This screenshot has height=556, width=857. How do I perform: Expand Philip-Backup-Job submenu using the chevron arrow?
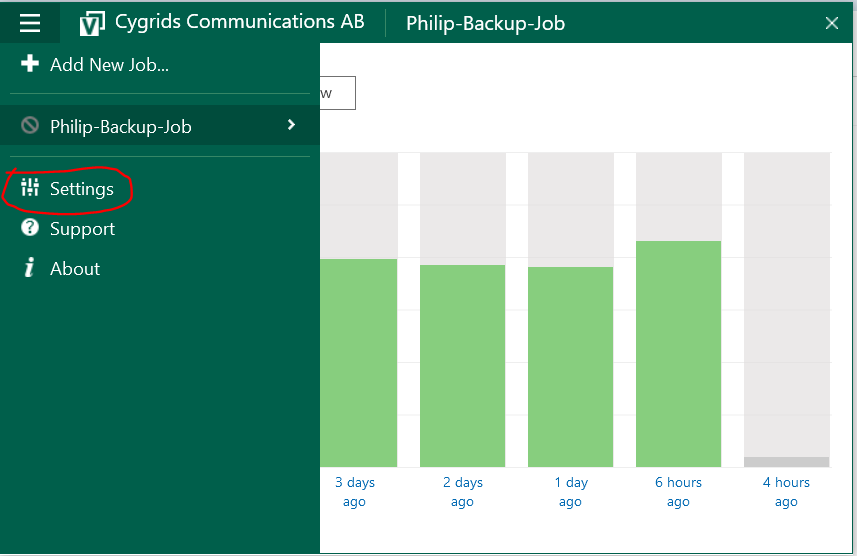click(x=291, y=125)
